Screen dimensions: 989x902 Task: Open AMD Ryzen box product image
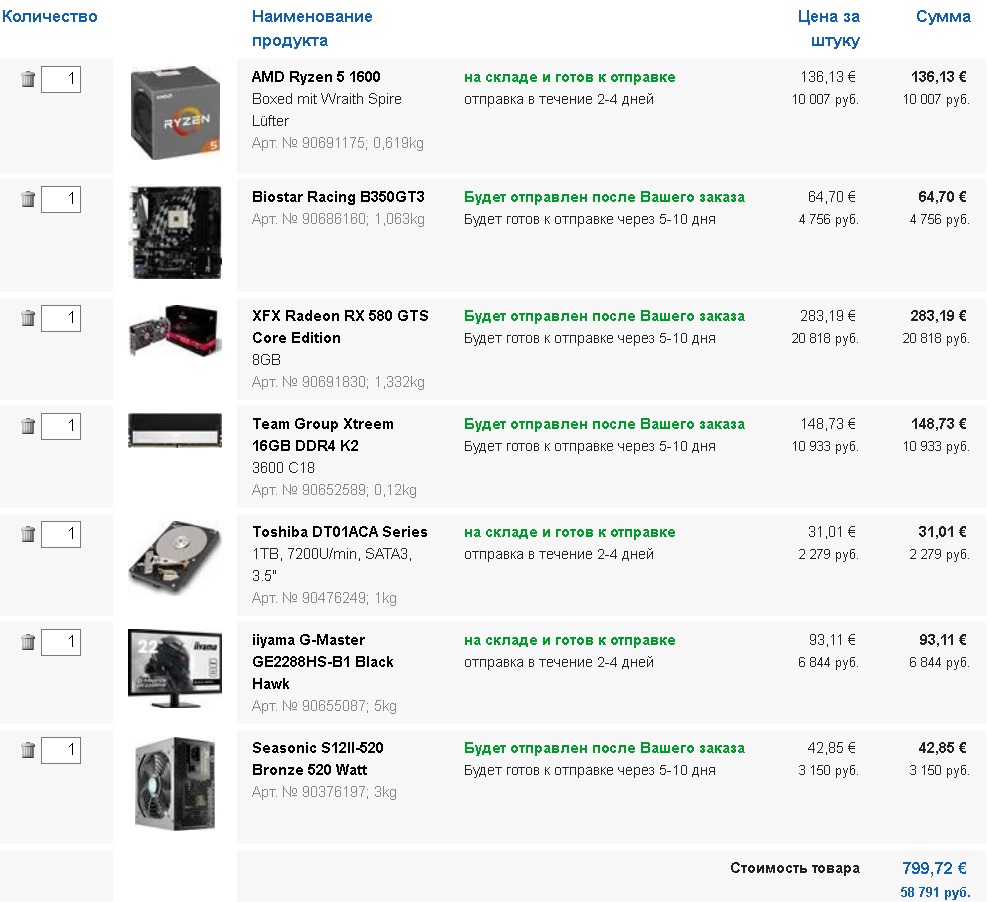click(x=175, y=112)
